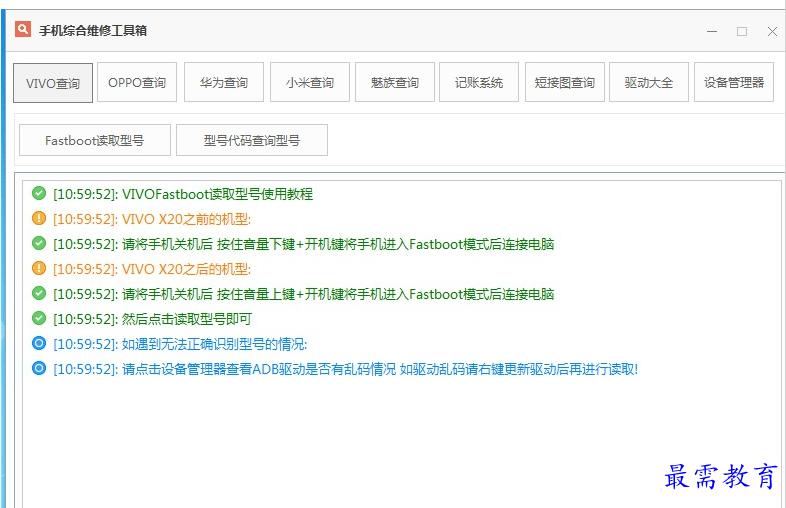Click window title 手机综合维修工具箱

click(93, 31)
